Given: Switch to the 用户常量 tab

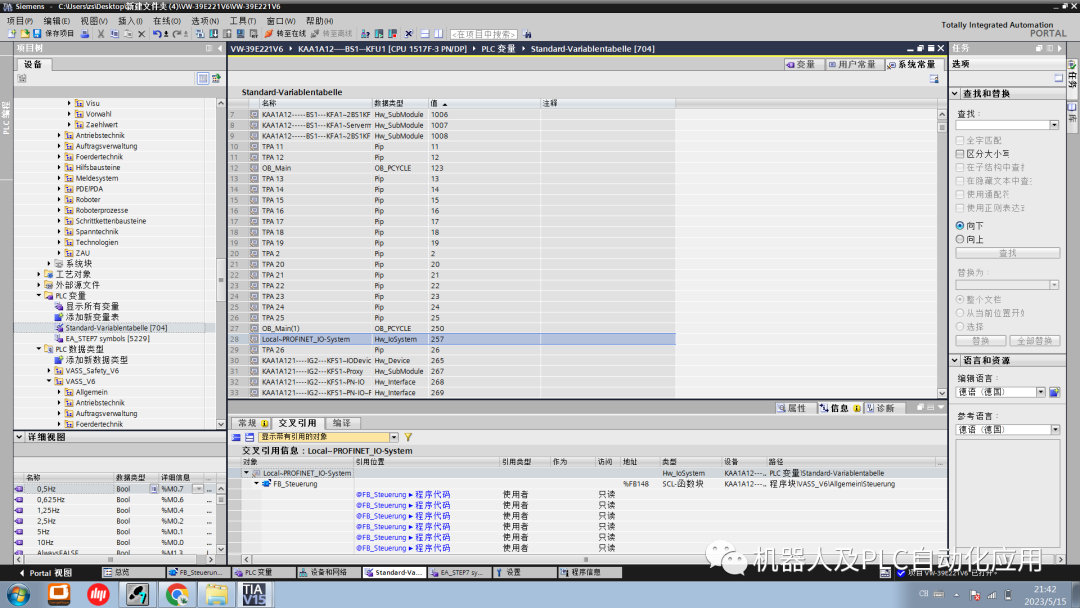Looking at the screenshot, I should coord(852,64).
